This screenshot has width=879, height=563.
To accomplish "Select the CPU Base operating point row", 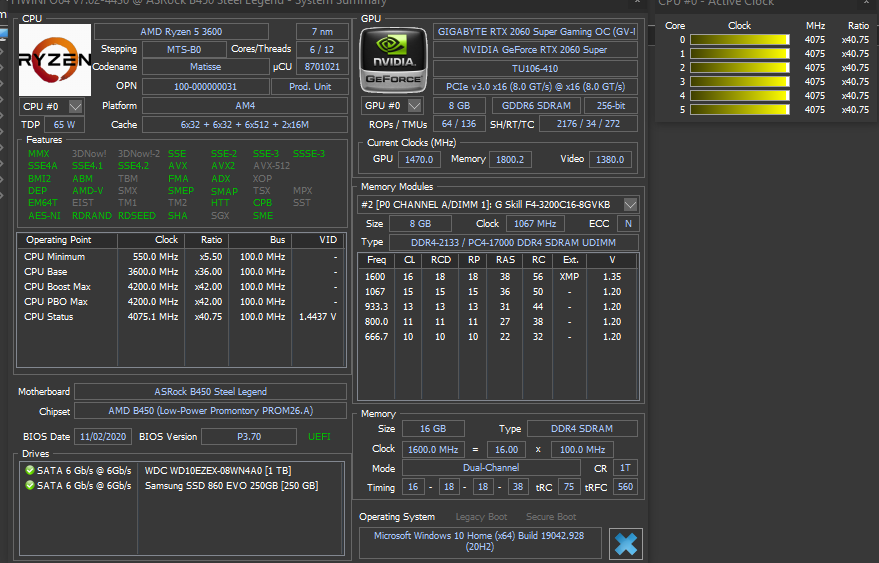I will point(181,271).
